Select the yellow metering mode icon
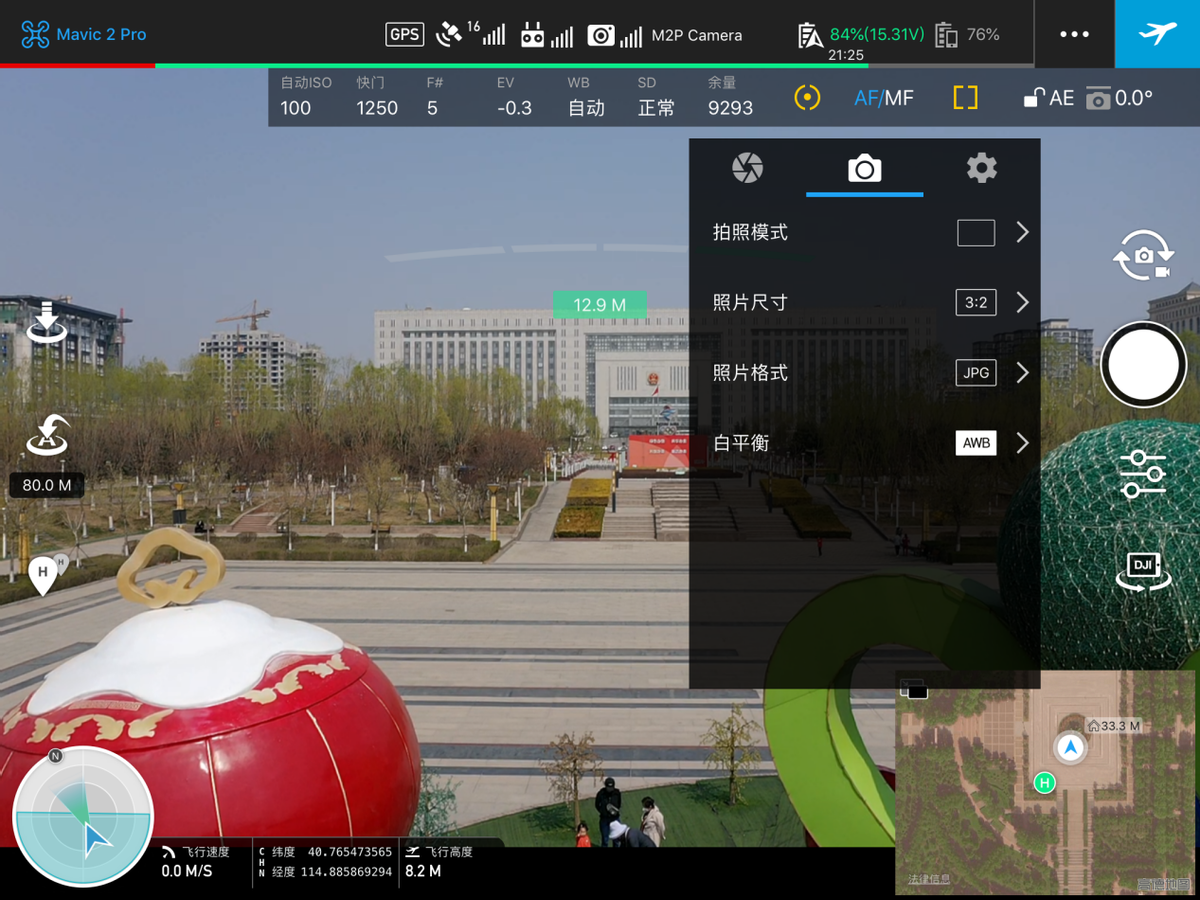This screenshot has width=1200, height=900. [807, 97]
